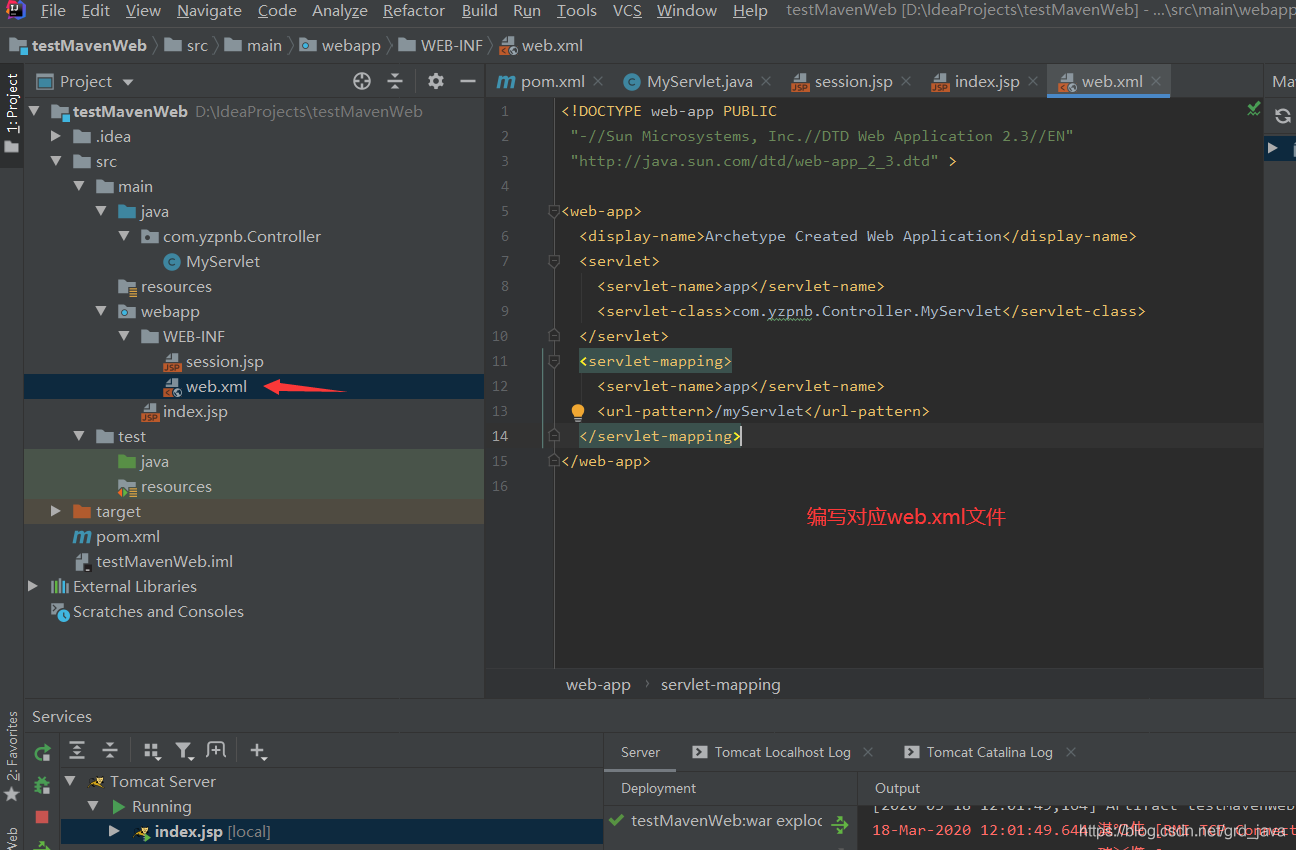Select pom.xml in the project tree
Image resolution: width=1296 pixels, height=850 pixels.
pos(127,536)
